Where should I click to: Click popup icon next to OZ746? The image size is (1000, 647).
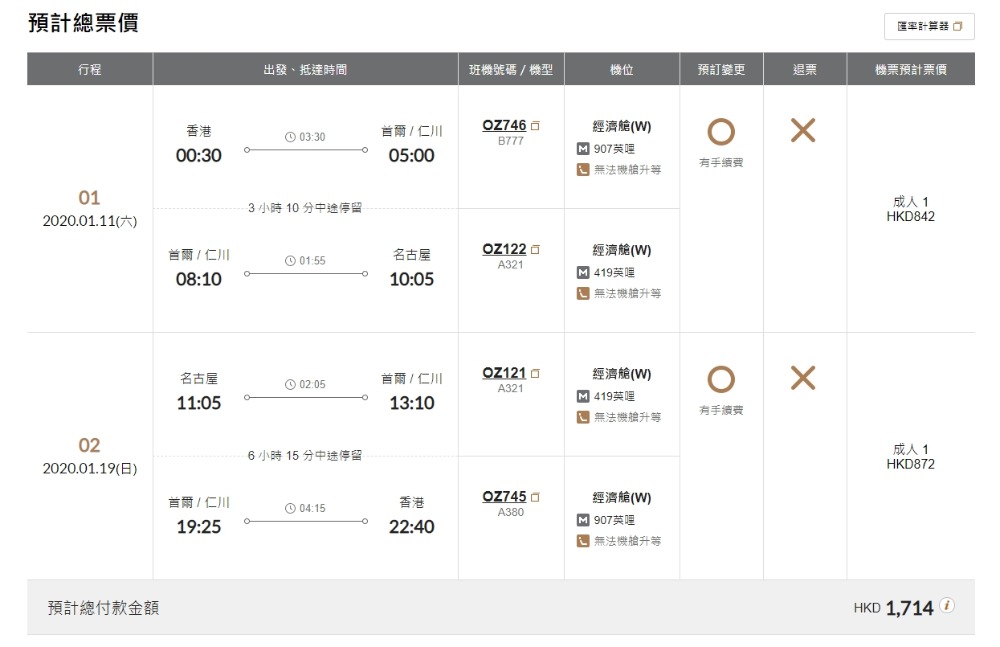pos(535,126)
